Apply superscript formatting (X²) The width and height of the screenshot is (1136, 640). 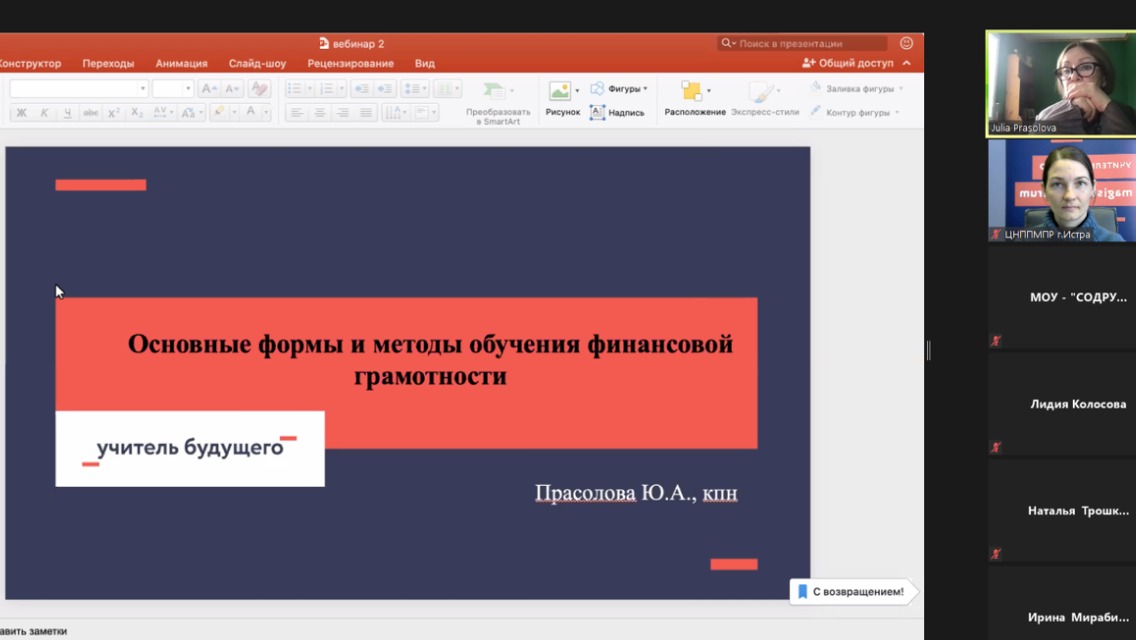click(x=113, y=112)
